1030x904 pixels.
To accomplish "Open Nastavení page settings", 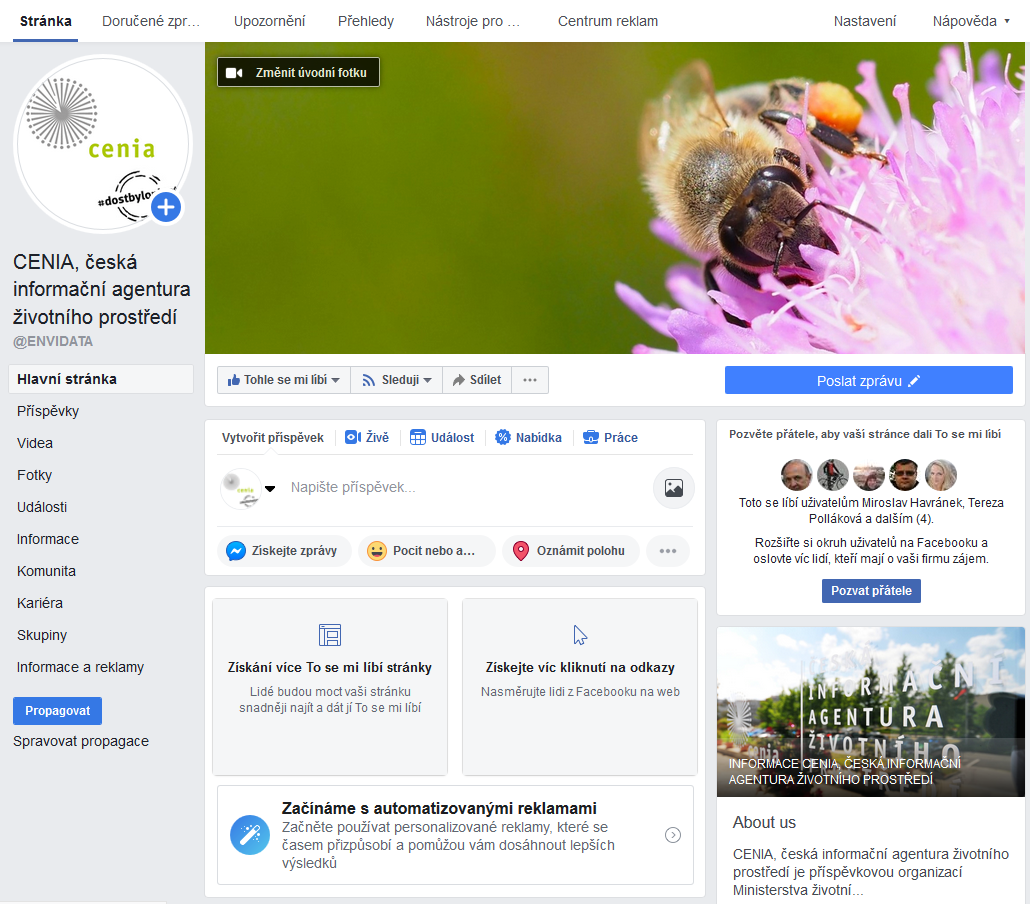I will click(864, 22).
